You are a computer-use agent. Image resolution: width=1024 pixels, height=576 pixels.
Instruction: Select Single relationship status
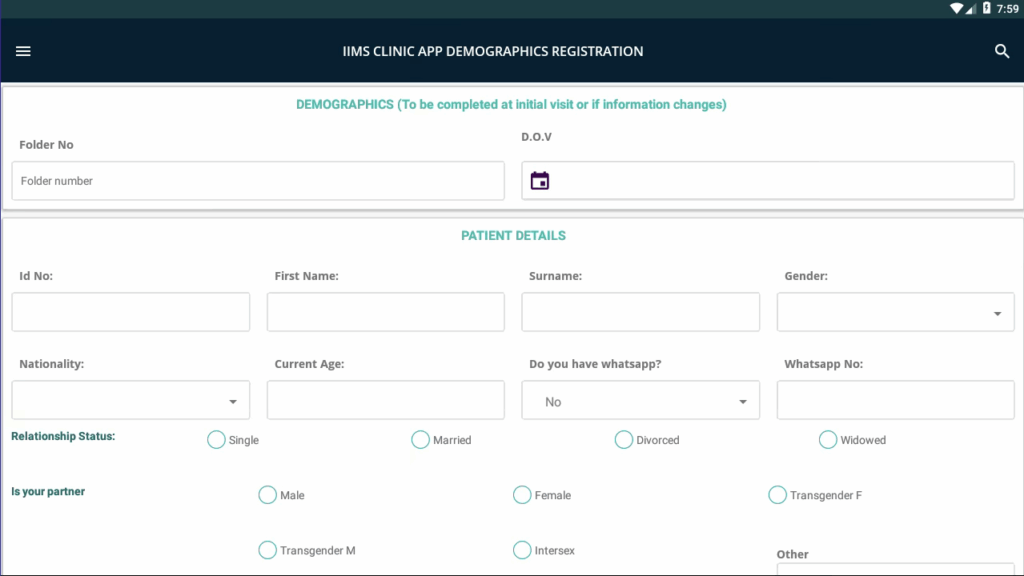tap(216, 440)
